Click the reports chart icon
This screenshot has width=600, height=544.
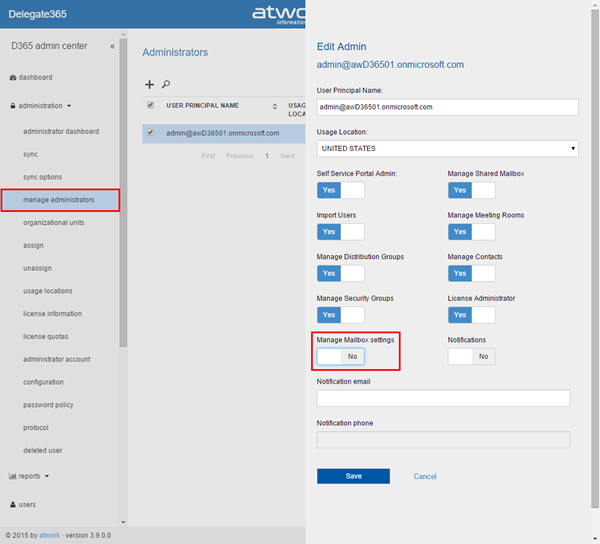pos(12,476)
